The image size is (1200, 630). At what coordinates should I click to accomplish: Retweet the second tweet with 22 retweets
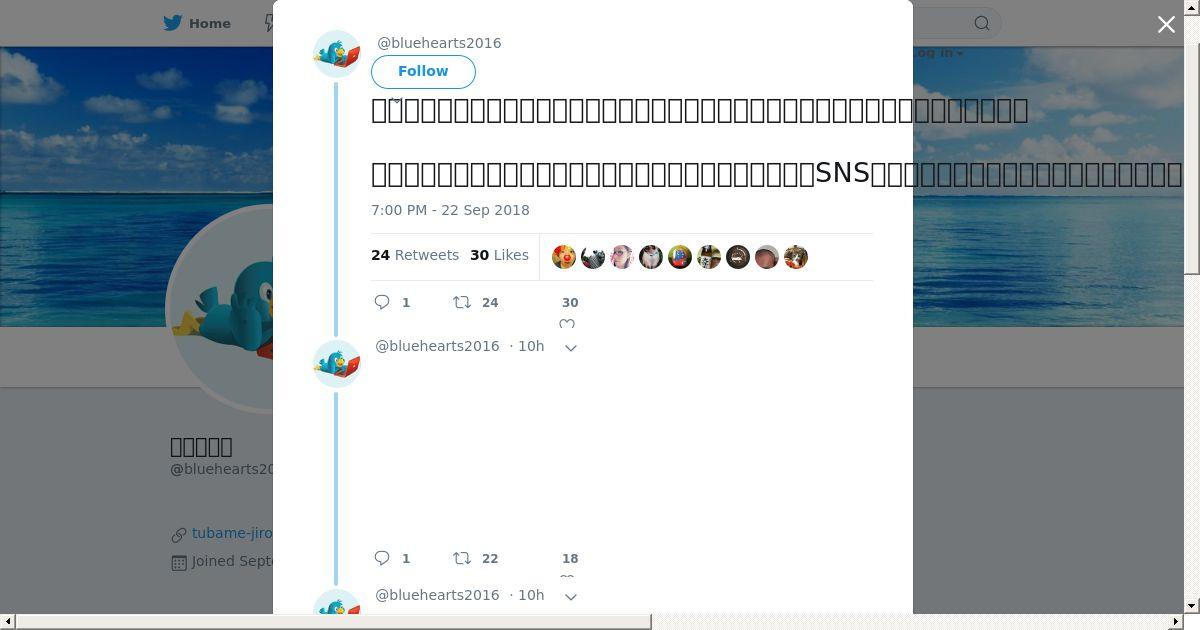click(x=462, y=558)
